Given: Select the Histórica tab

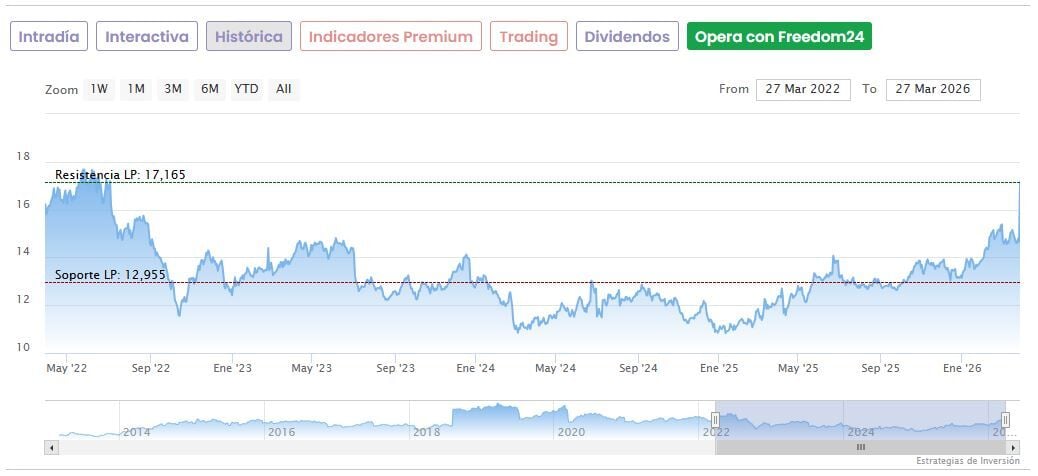Looking at the screenshot, I should tap(249, 37).
